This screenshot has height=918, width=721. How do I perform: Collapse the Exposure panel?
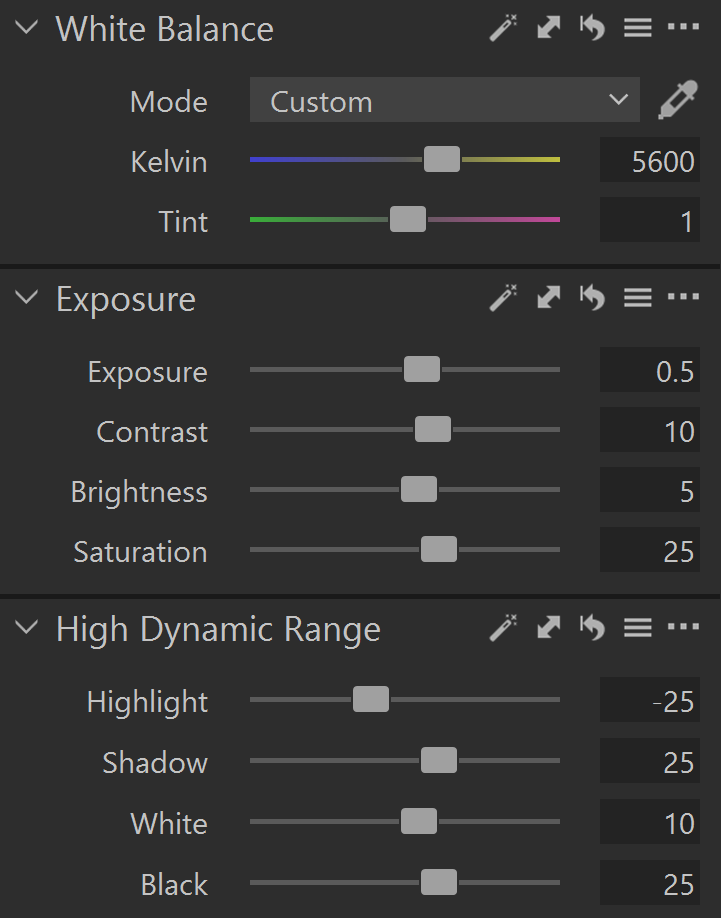(28, 298)
